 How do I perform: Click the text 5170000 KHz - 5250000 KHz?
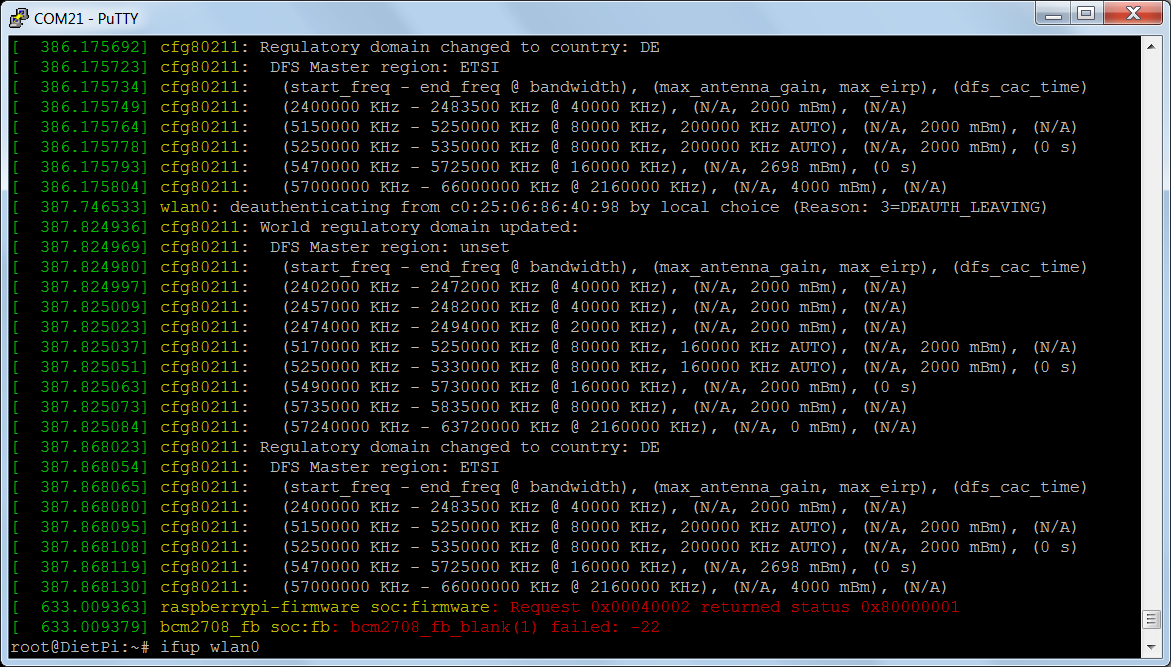[x=414, y=347]
